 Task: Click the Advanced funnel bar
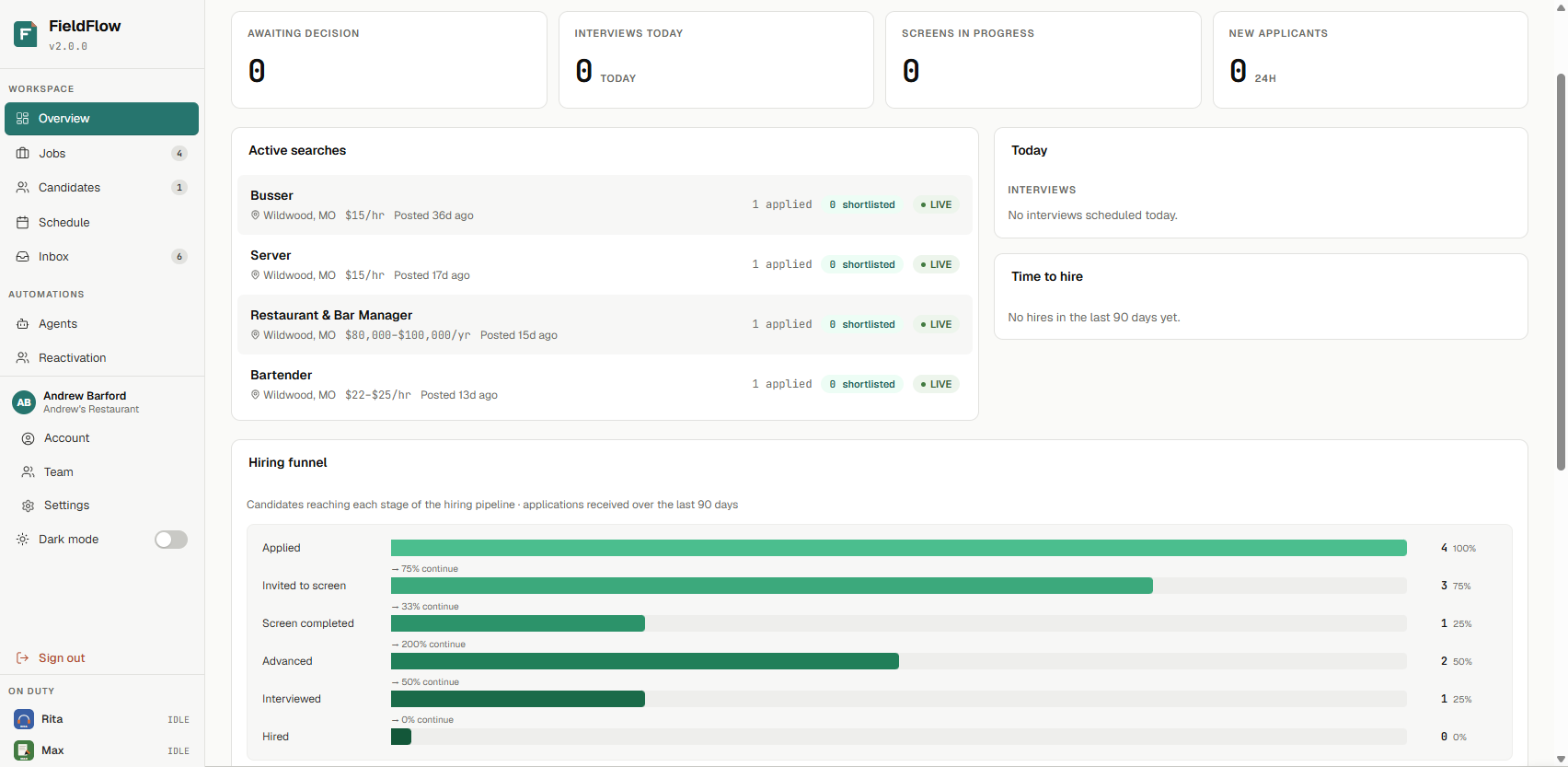645,661
